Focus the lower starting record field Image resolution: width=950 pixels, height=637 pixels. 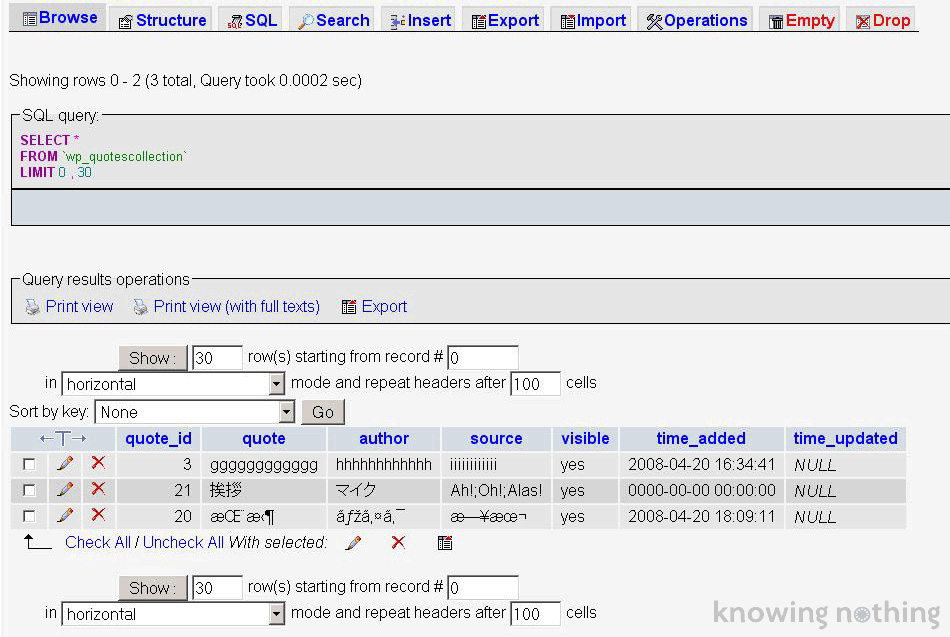(x=482, y=588)
